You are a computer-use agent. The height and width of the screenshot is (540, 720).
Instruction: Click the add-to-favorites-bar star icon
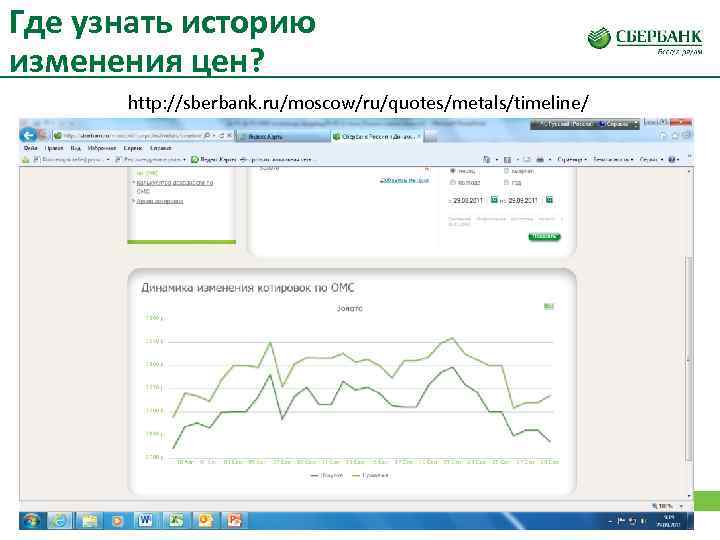26,159
